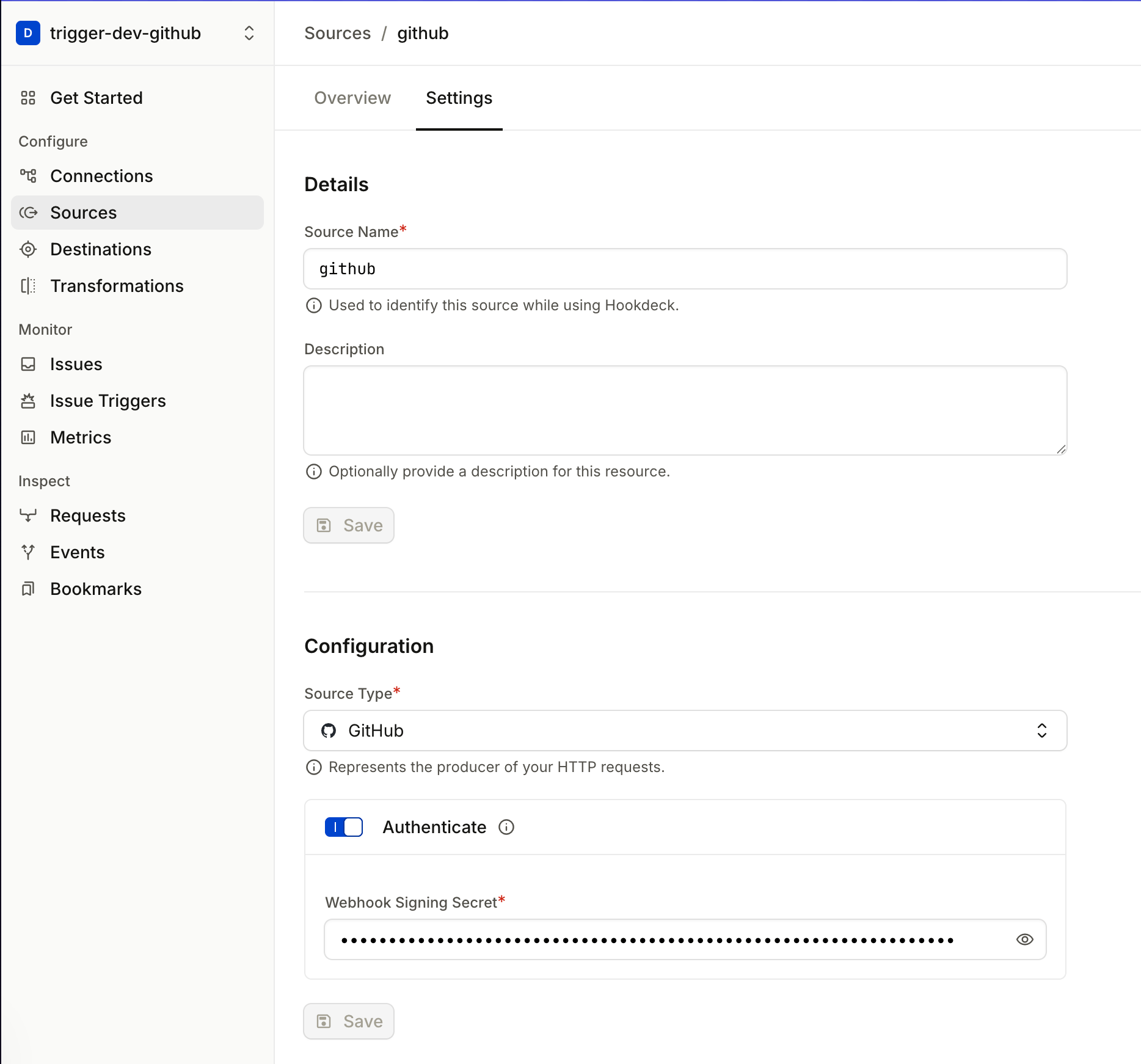Click the Authenticate info tooltip icon
The width and height of the screenshot is (1141, 1064).
coord(506,827)
